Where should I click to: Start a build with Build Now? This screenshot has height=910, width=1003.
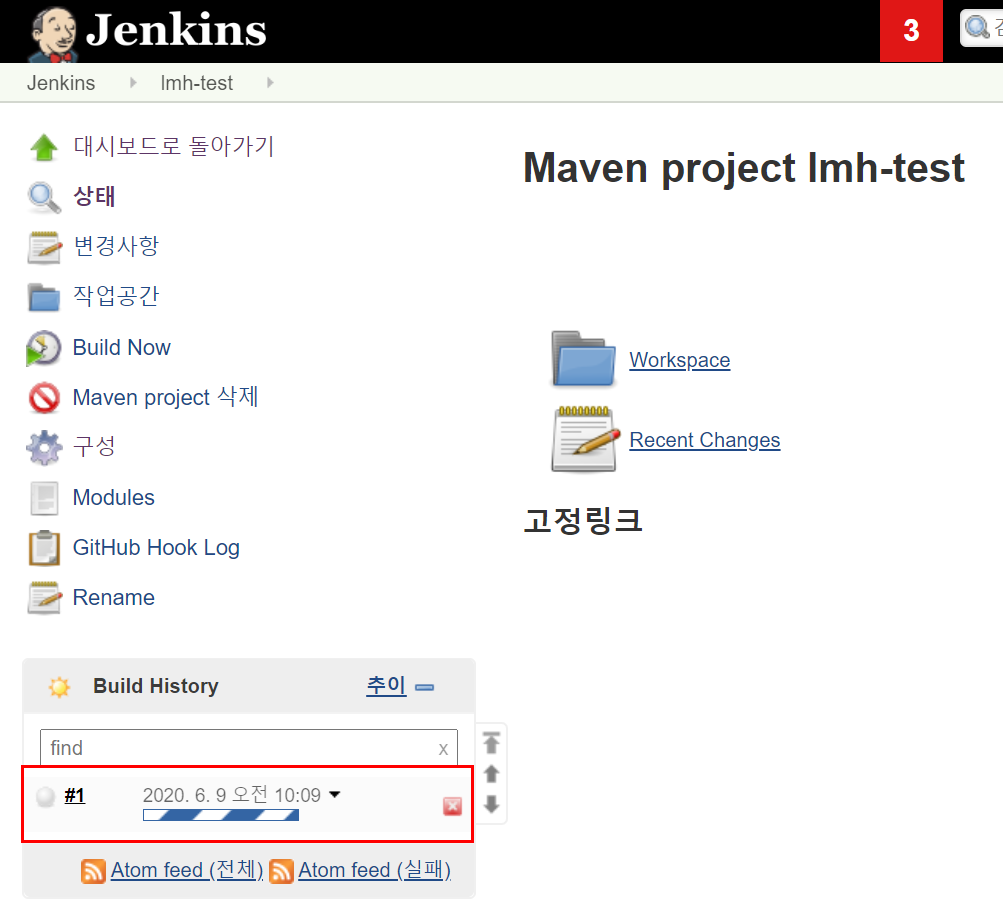click(122, 347)
